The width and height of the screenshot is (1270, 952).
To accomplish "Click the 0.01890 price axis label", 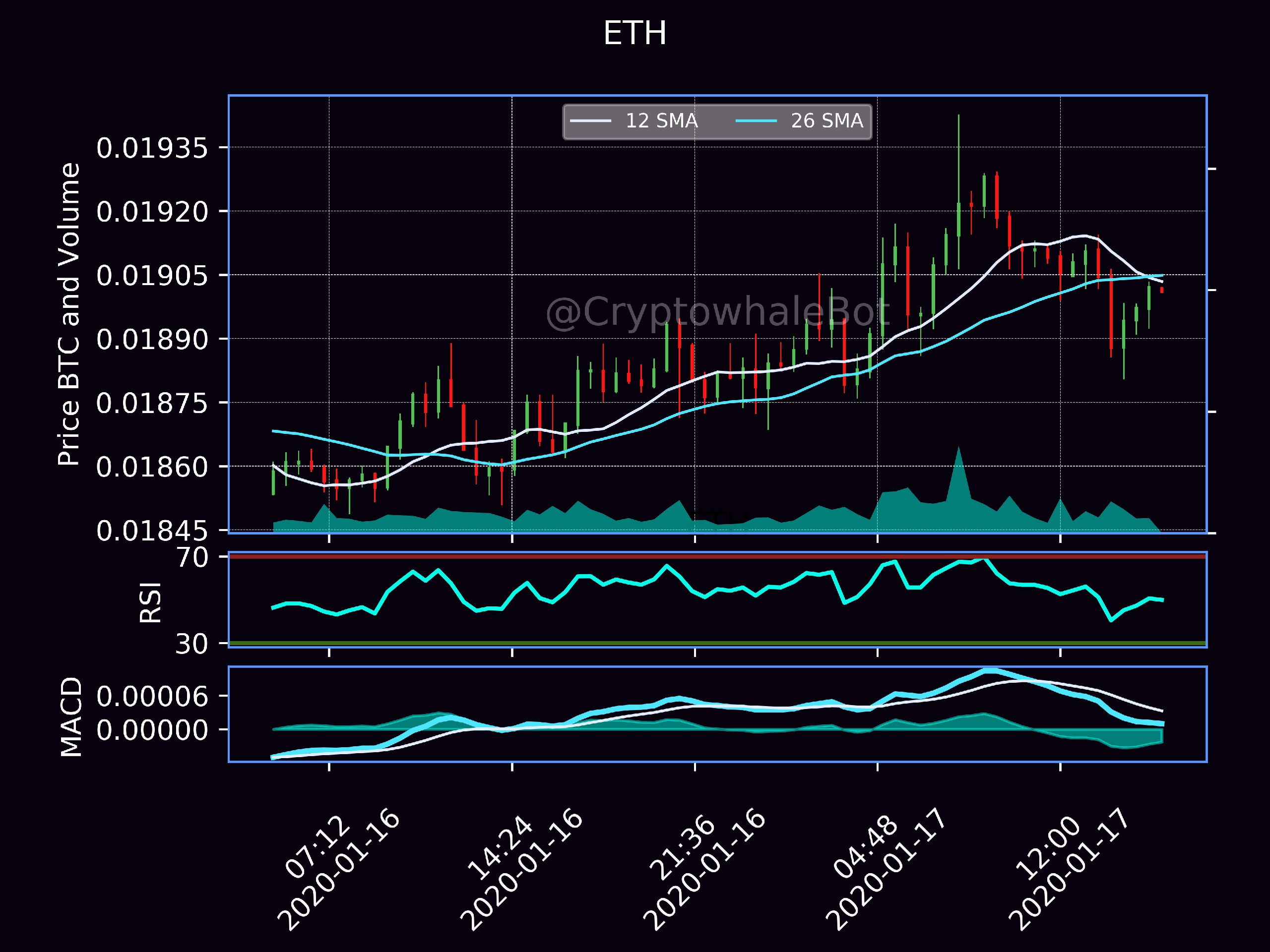I will click(152, 339).
